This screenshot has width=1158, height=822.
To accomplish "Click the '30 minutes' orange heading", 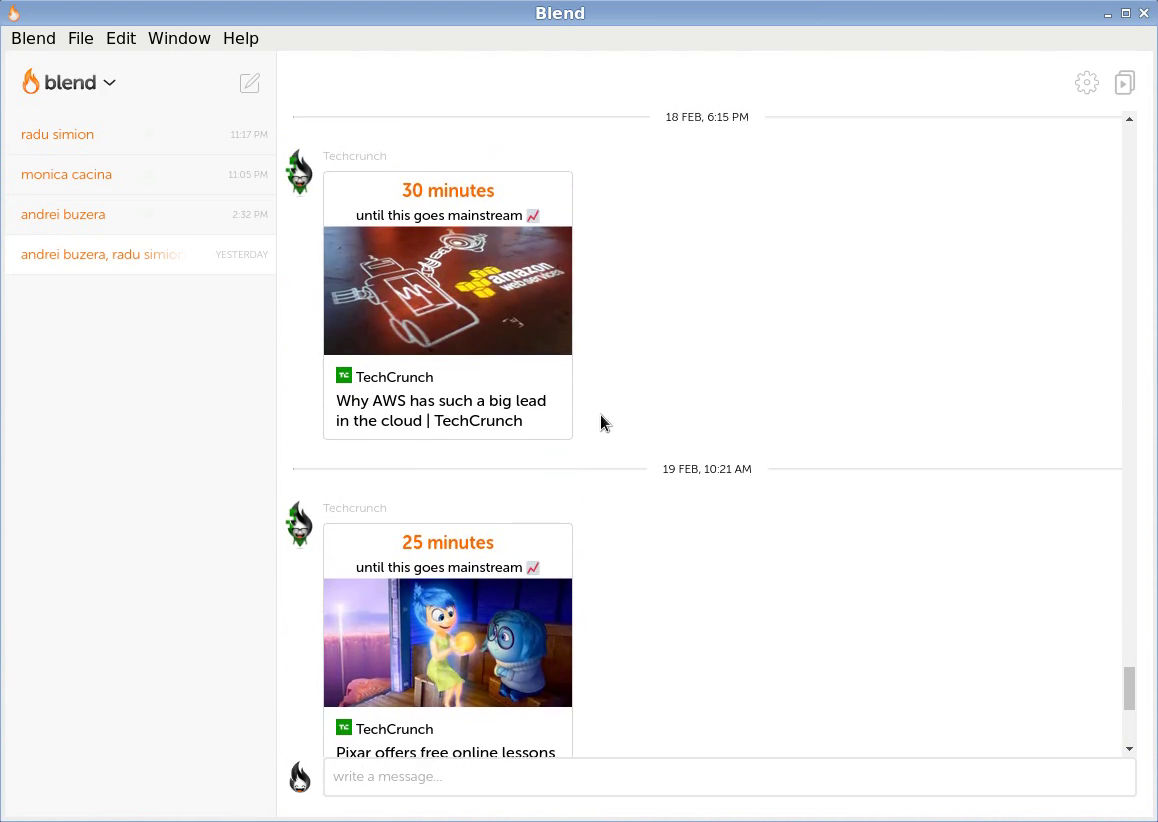I will point(448,191).
